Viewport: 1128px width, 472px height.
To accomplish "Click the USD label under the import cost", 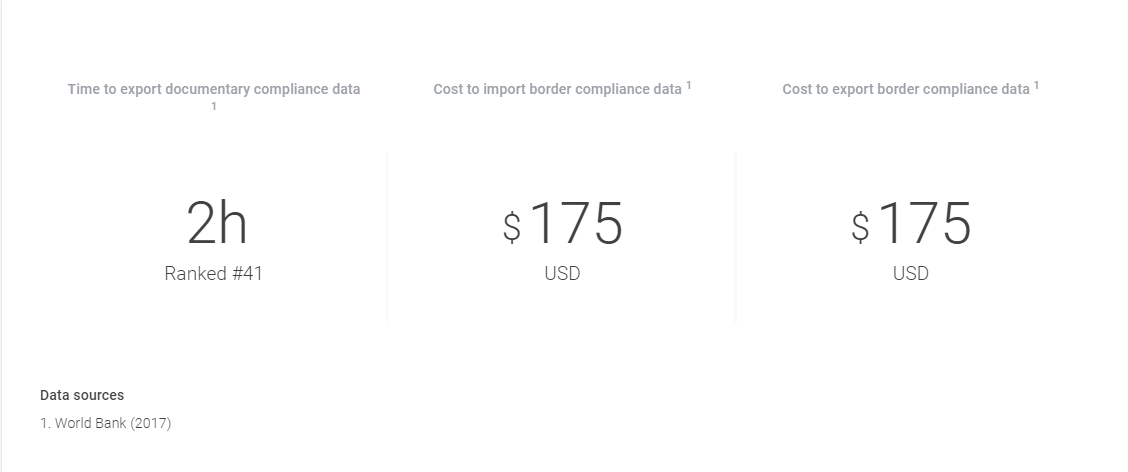I will click(562, 273).
